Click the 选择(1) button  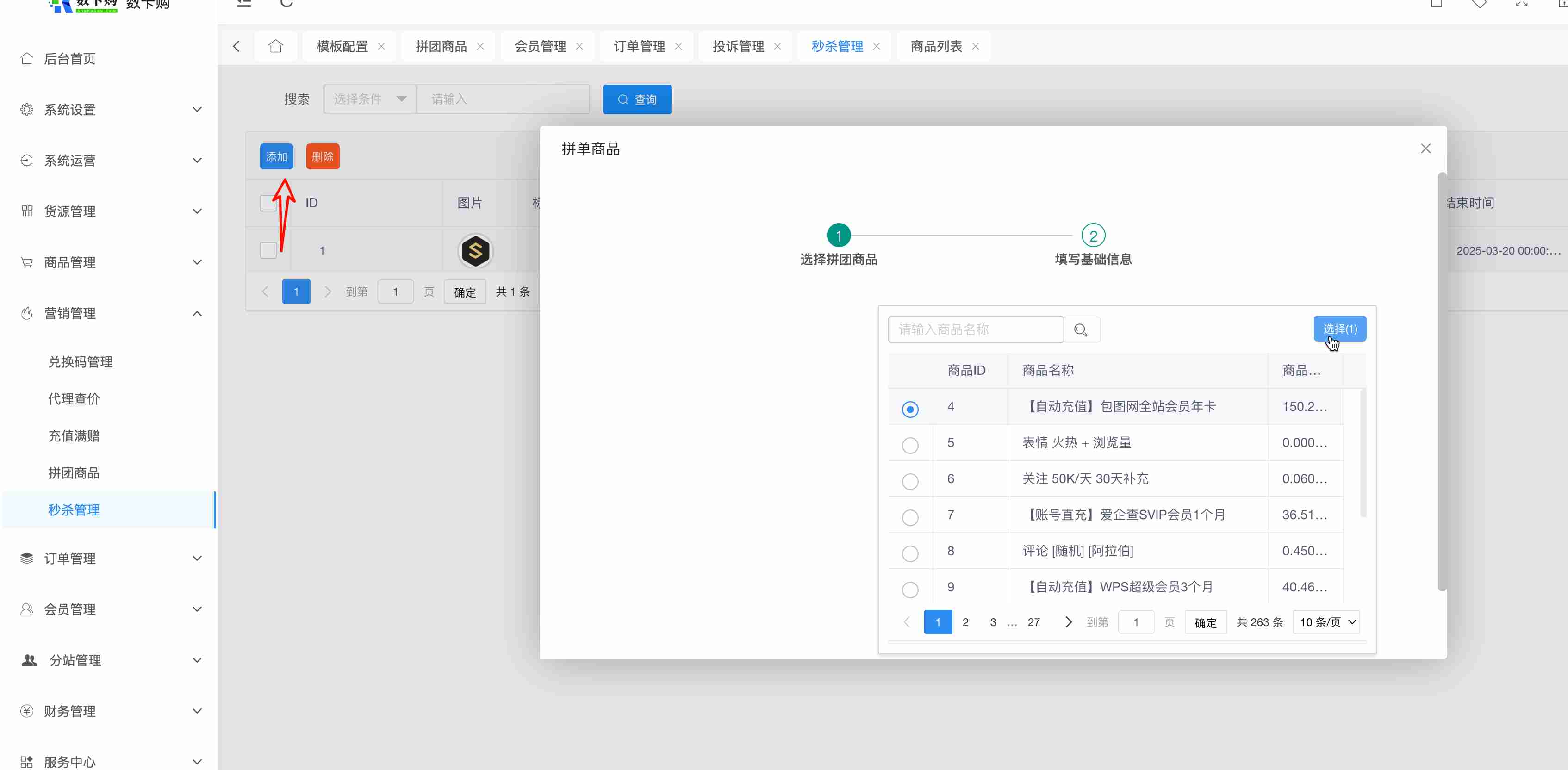point(1339,329)
